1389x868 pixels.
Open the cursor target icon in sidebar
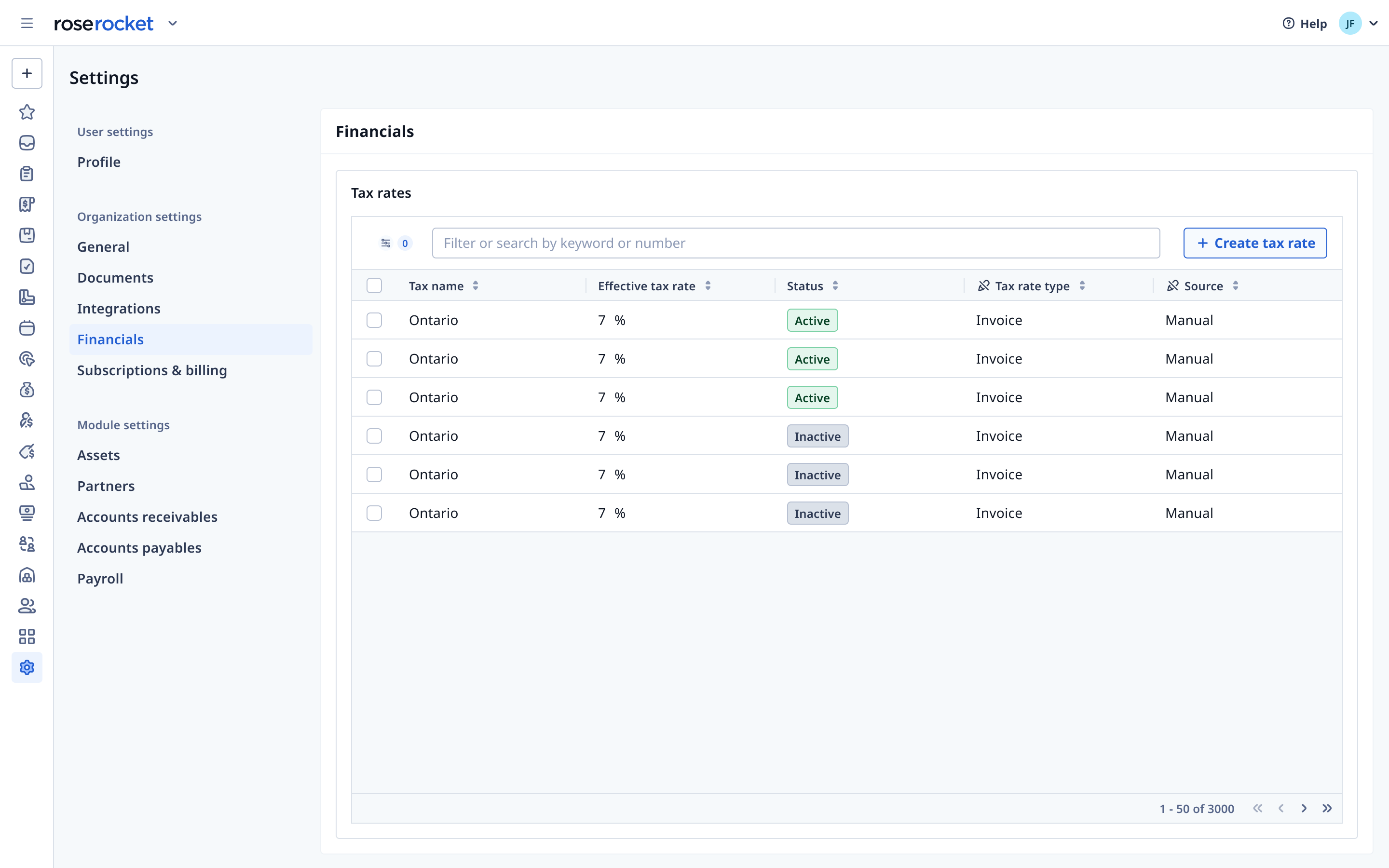[x=27, y=359]
